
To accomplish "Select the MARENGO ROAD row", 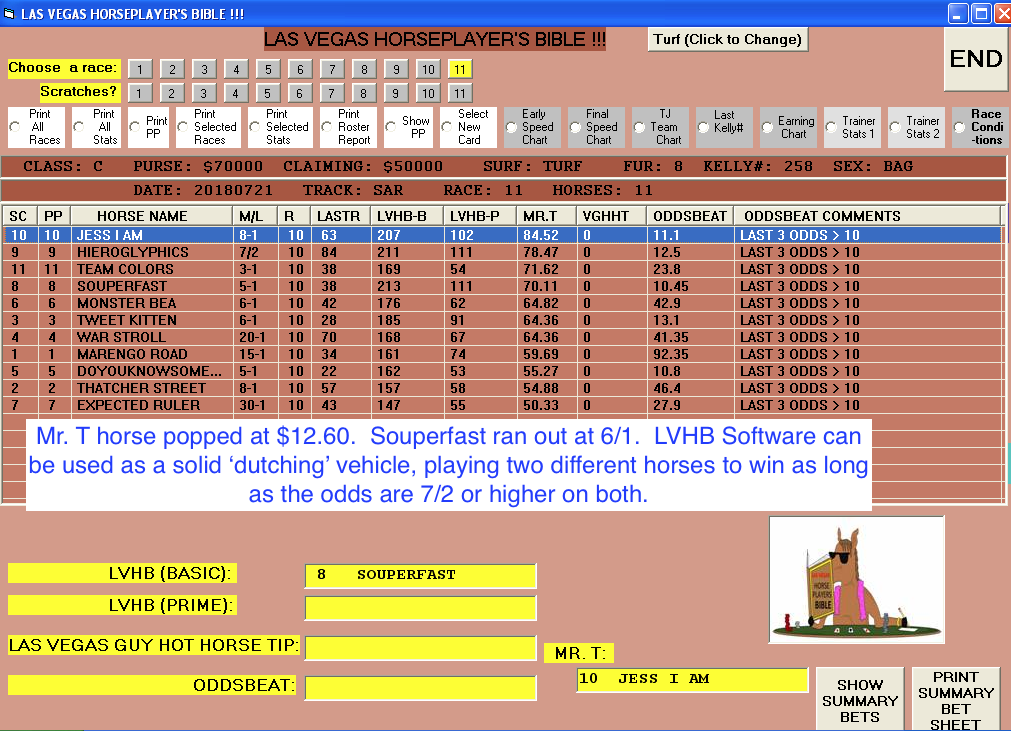I will tap(502, 354).
